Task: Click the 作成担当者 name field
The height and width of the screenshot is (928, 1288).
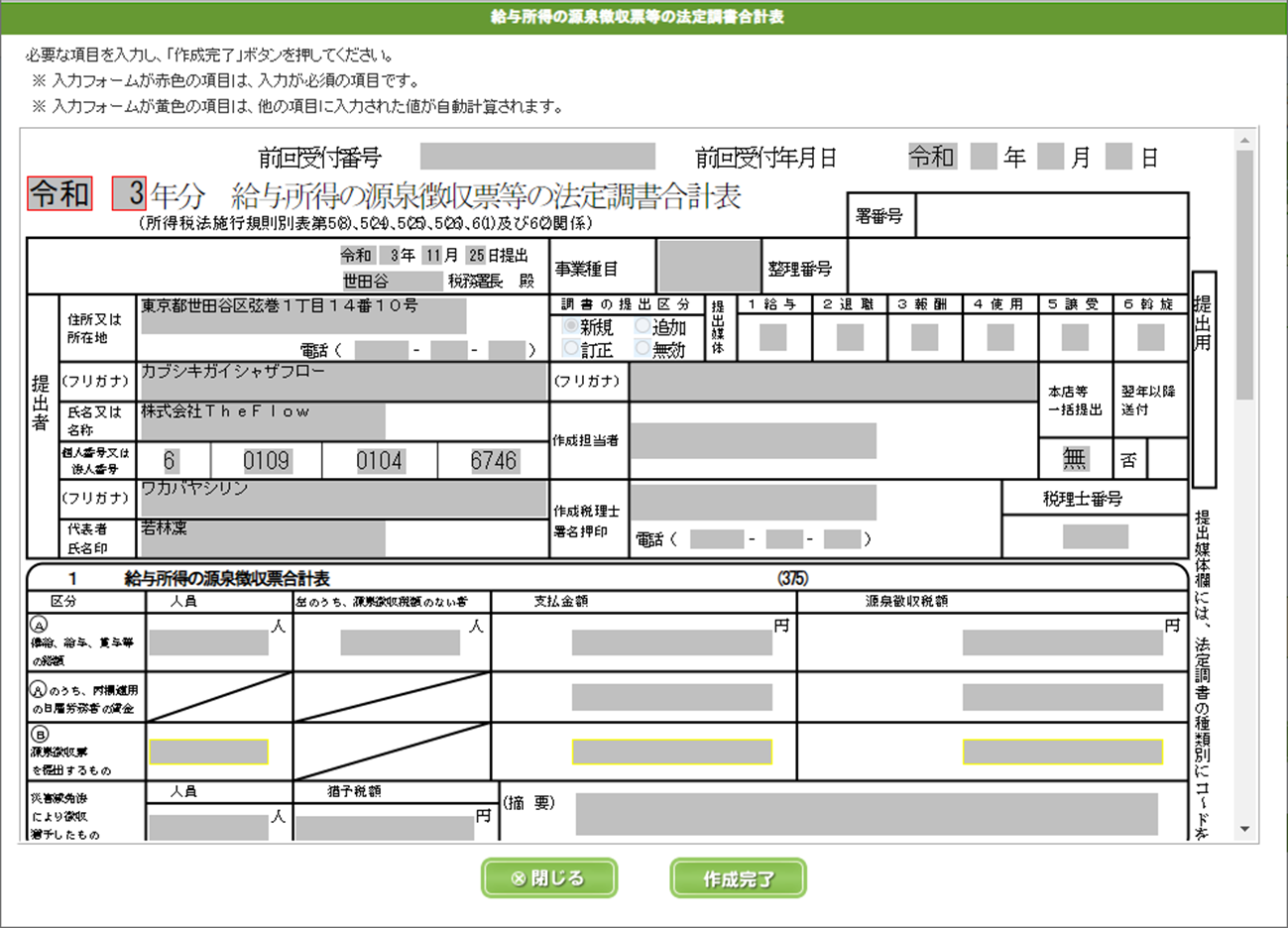Action: coord(753,441)
